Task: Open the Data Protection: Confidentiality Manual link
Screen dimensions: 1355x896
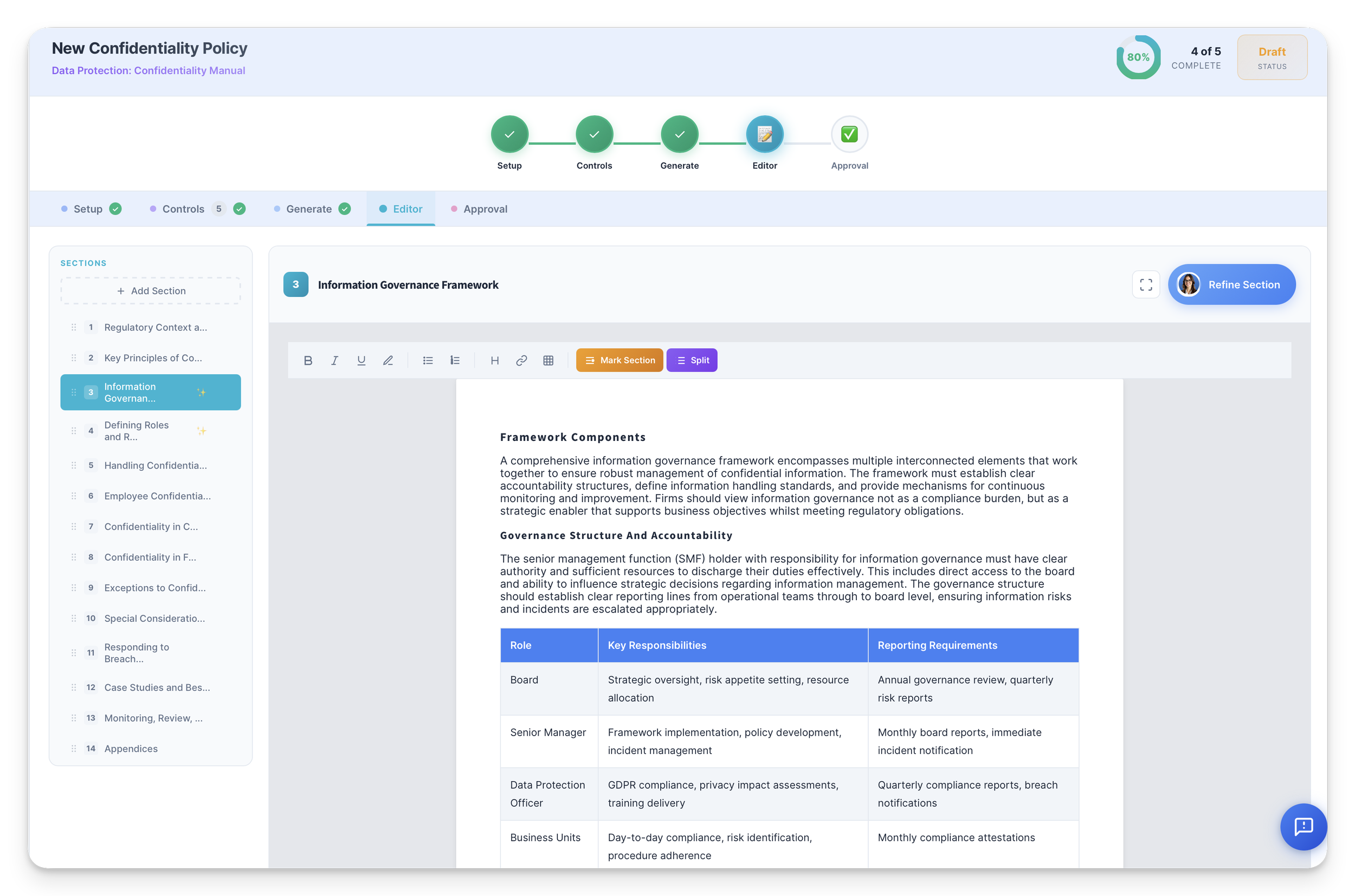Action: (x=149, y=70)
